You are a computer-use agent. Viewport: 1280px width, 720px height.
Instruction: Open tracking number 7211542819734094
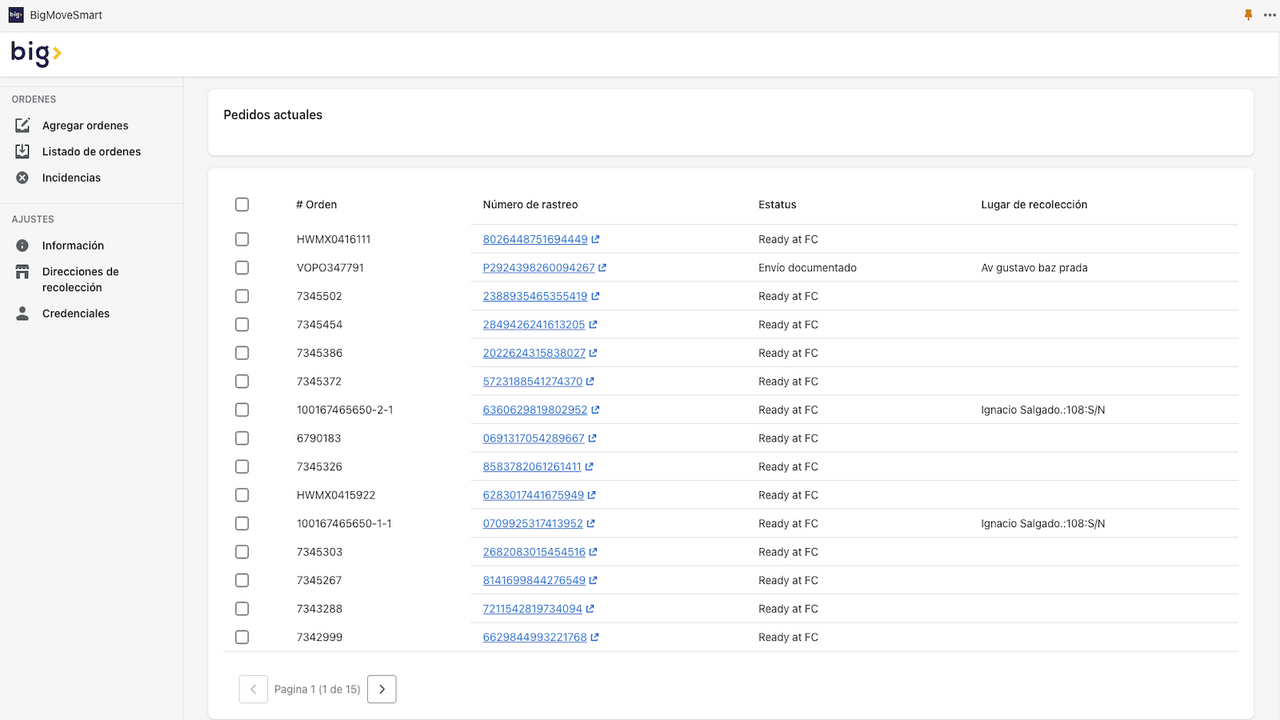point(533,609)
